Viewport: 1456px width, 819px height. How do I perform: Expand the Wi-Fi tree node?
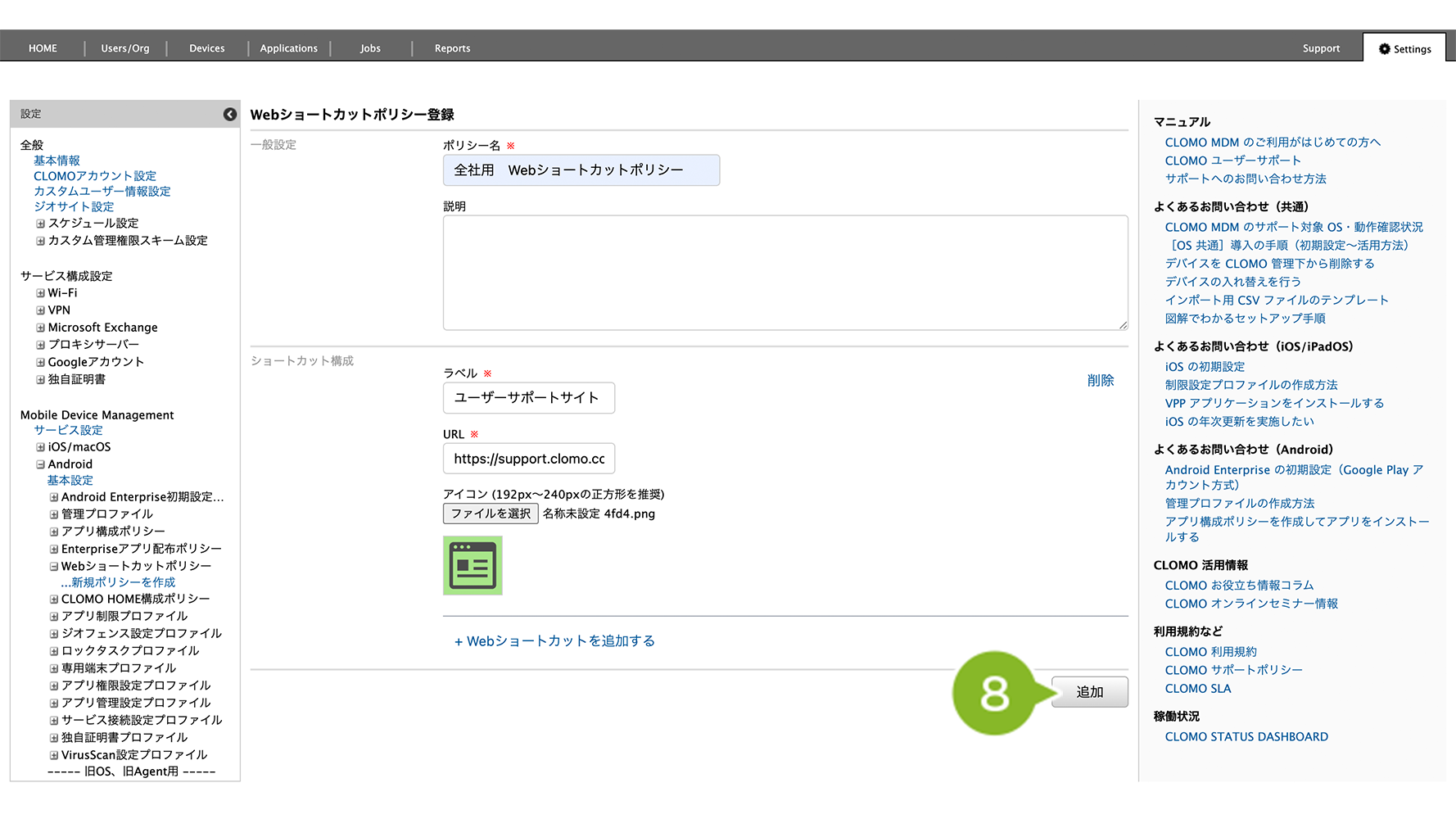tap(40, 293)
